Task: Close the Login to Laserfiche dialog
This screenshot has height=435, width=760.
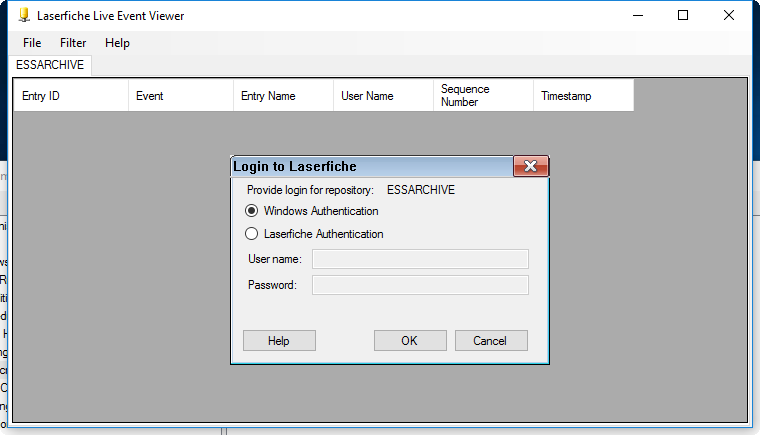Action: point(531,166)
